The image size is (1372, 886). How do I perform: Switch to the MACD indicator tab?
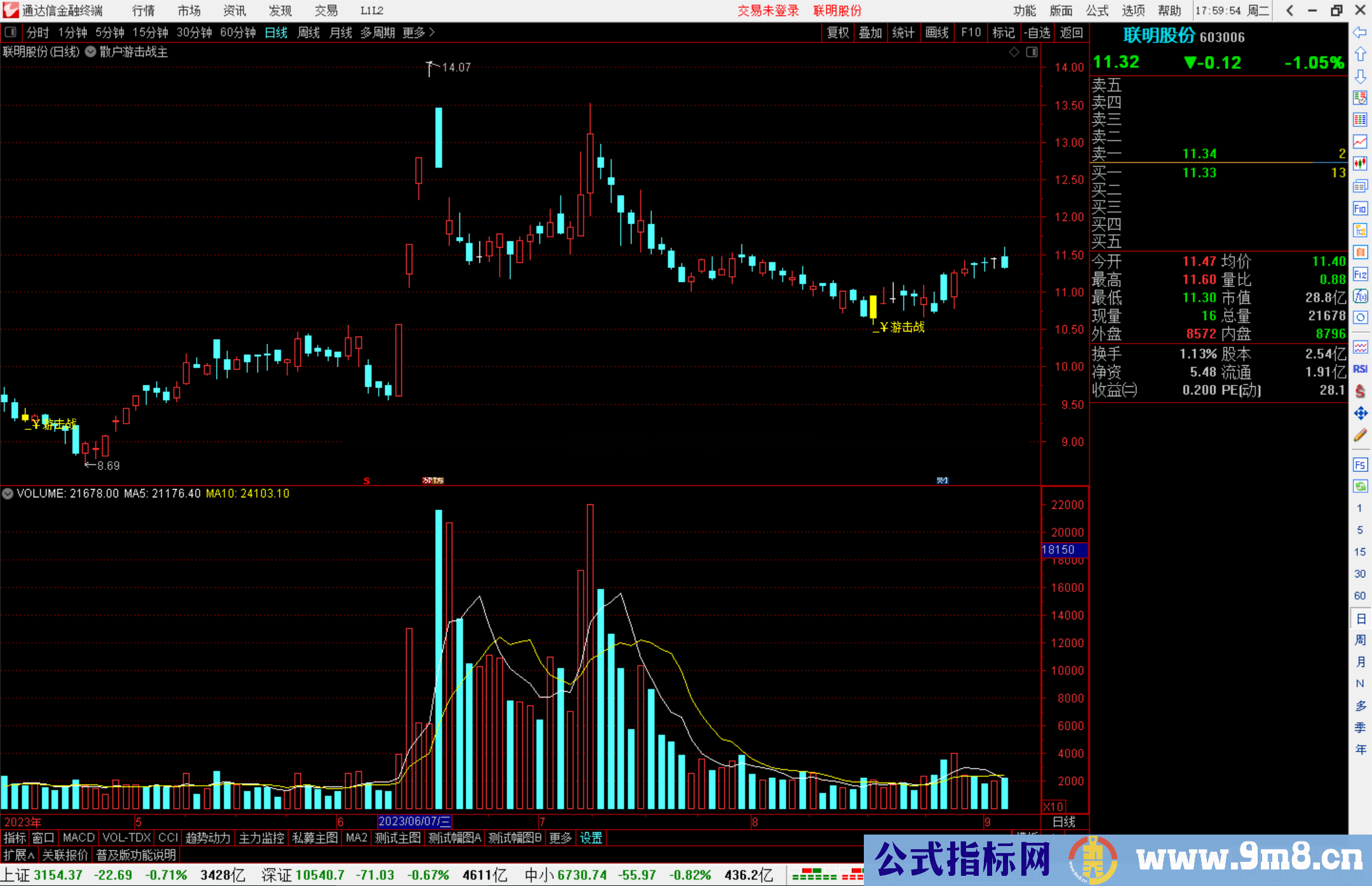(x=79, y=838)
